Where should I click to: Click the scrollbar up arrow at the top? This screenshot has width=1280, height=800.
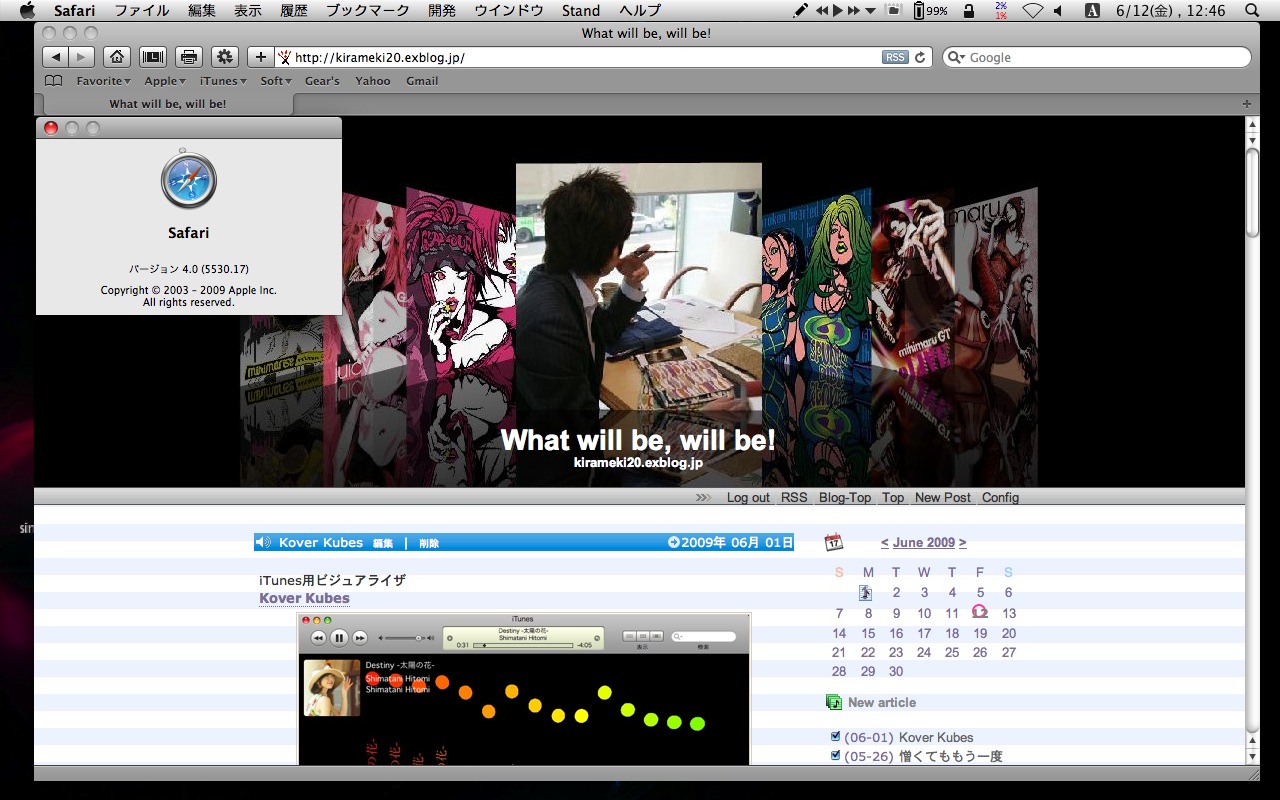click(1252, 124)
